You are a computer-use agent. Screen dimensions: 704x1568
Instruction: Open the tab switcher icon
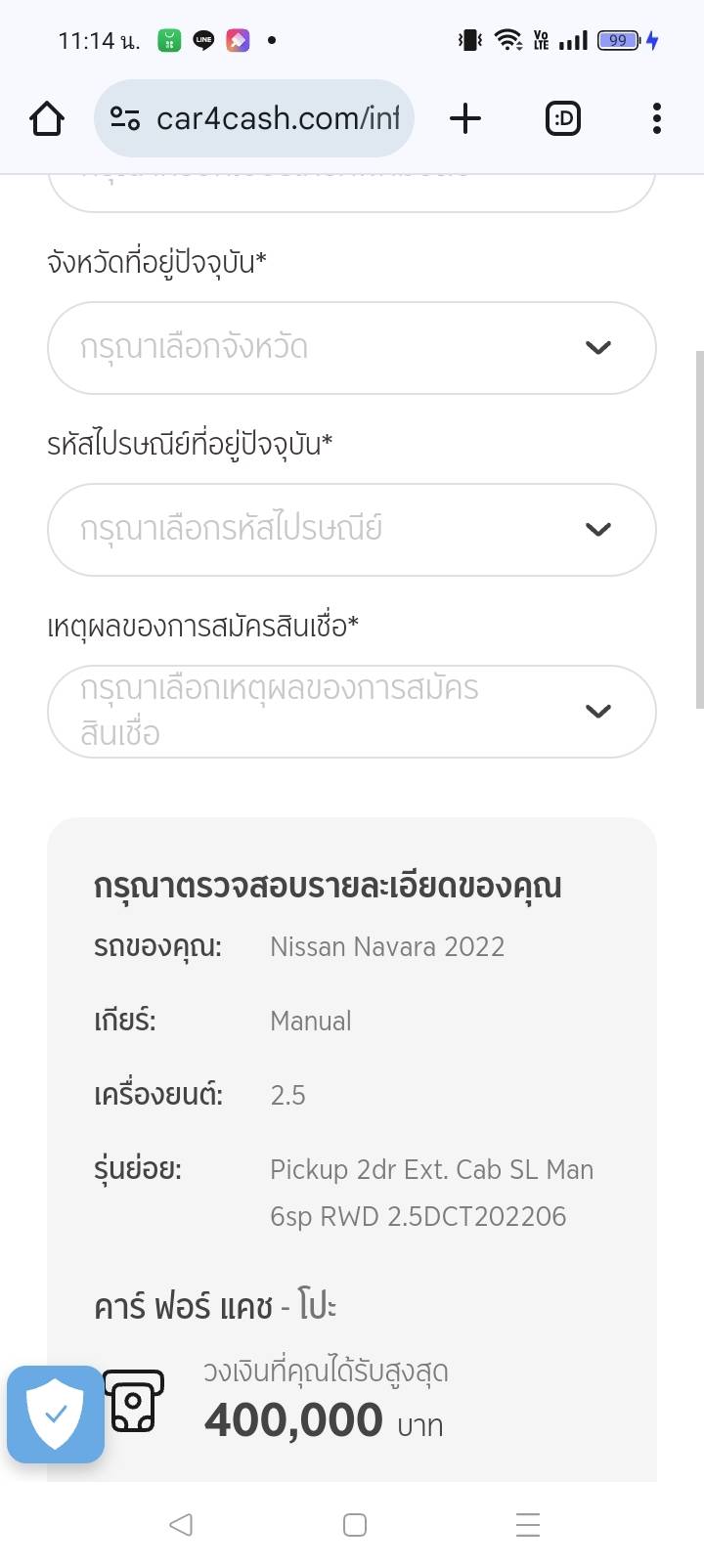[x=562, y=119]
